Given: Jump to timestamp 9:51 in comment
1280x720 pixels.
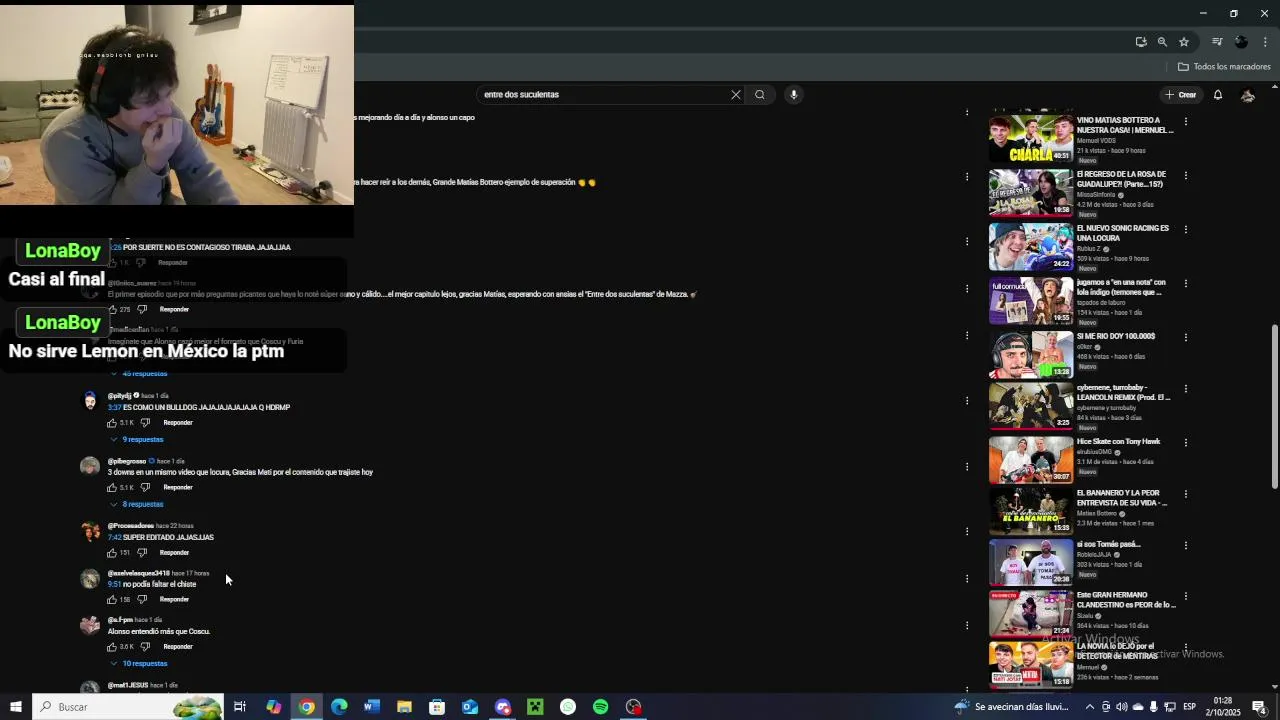Looking at the screenshot, I should coord(114,585).
